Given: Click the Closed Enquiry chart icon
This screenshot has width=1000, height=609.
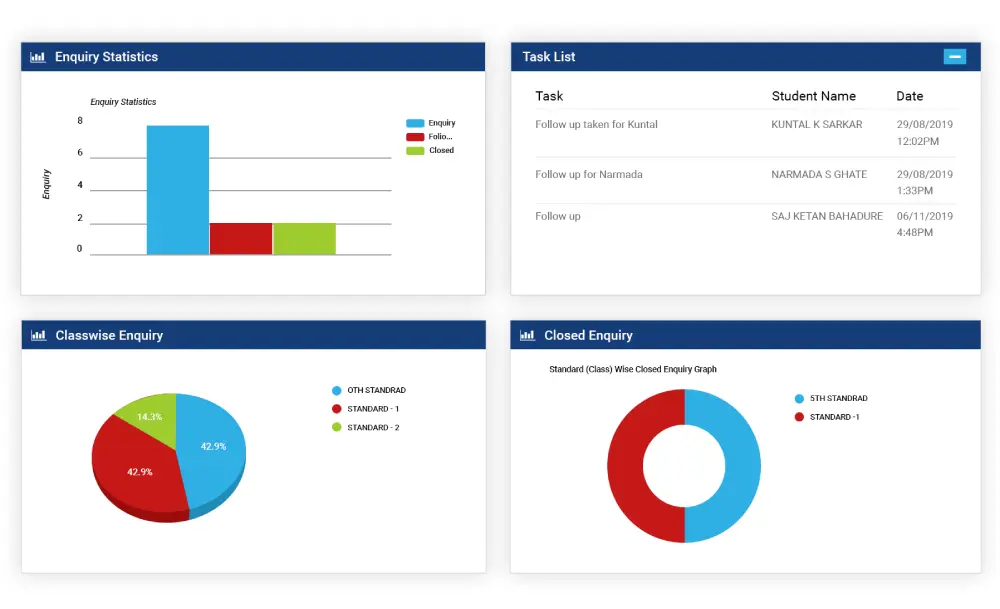Looking at the screenshot, I should [x=527, y=336].
